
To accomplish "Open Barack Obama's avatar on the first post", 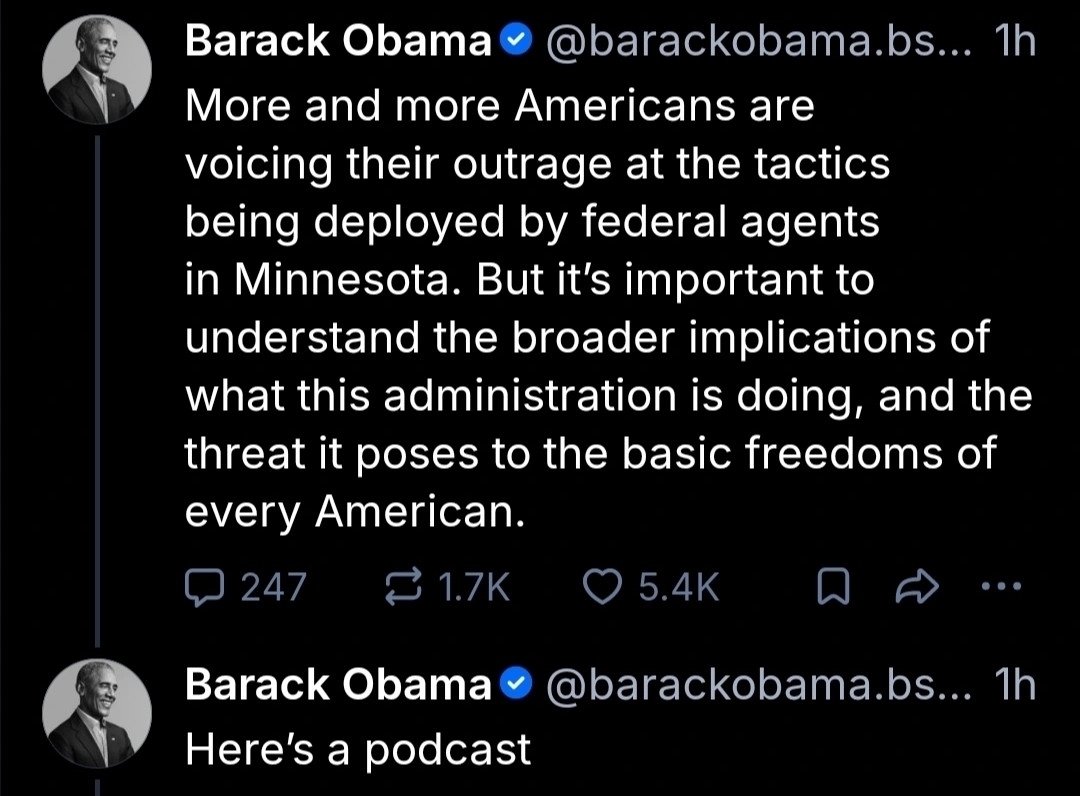I will [x=97, y=69].
